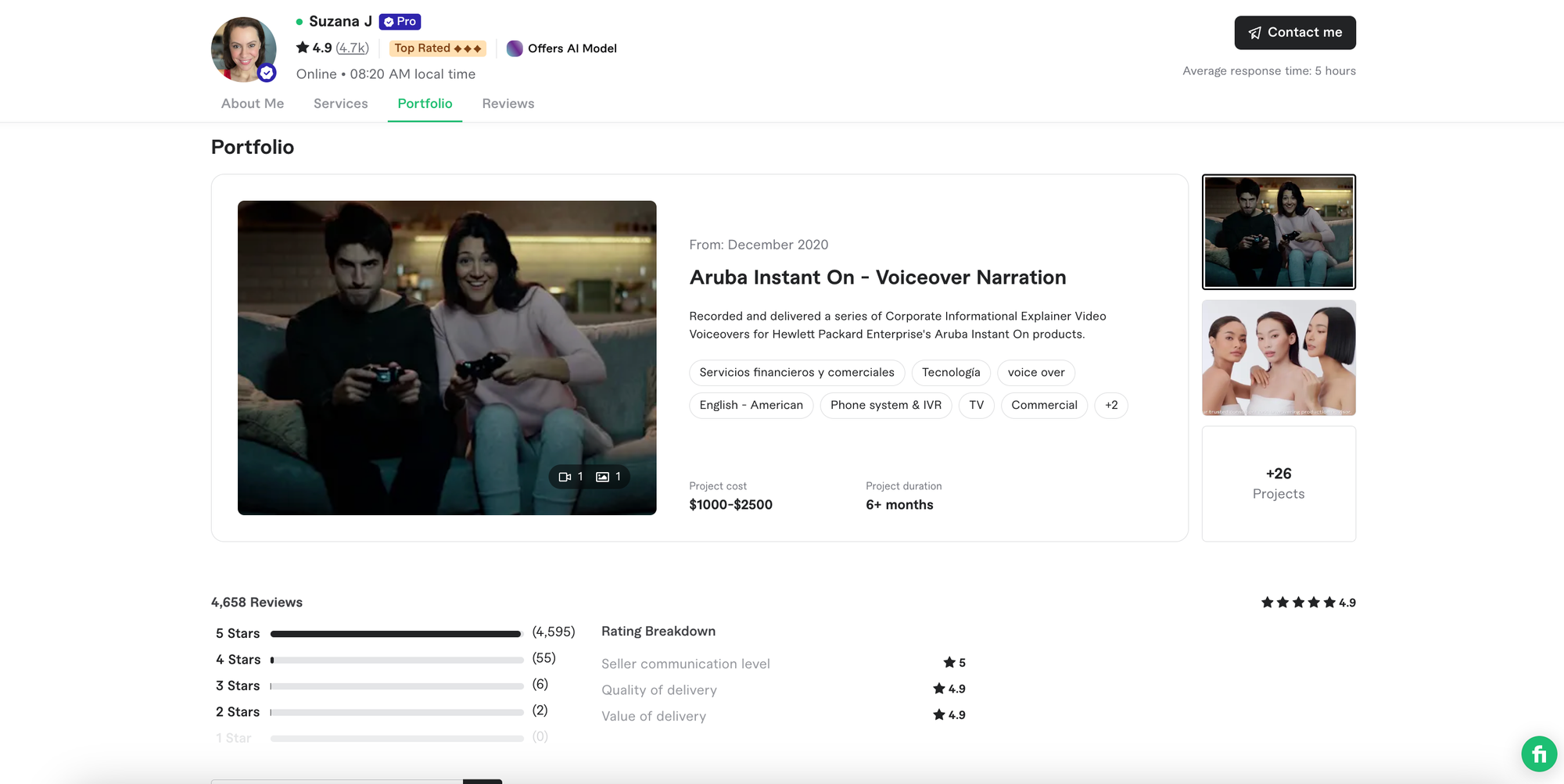Click the 3 Stars label
This screenshot has height=784, width=1564.
point(238,686)
